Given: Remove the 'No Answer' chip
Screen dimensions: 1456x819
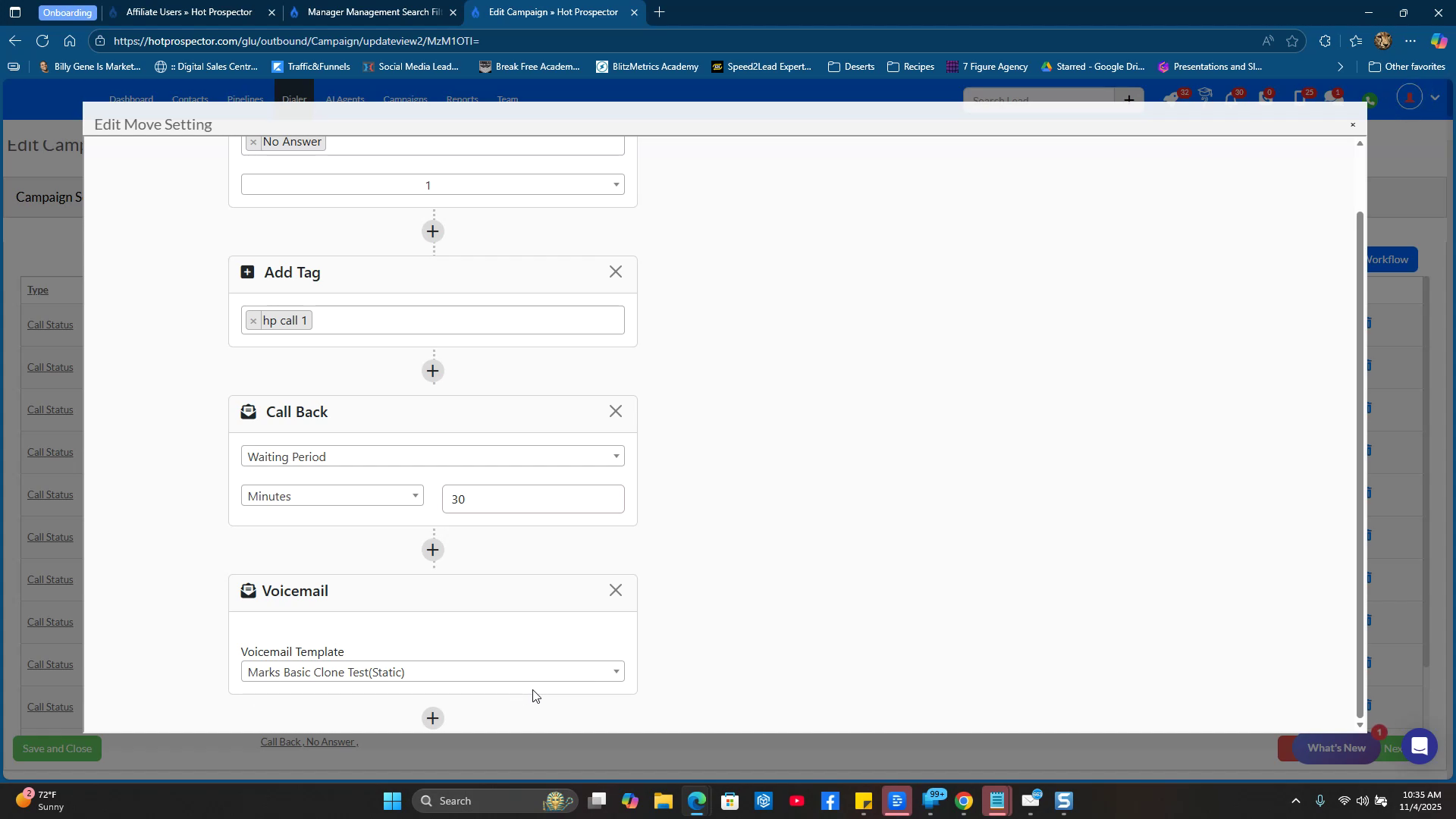Looking at the screenshot, I should pos(253,143).
